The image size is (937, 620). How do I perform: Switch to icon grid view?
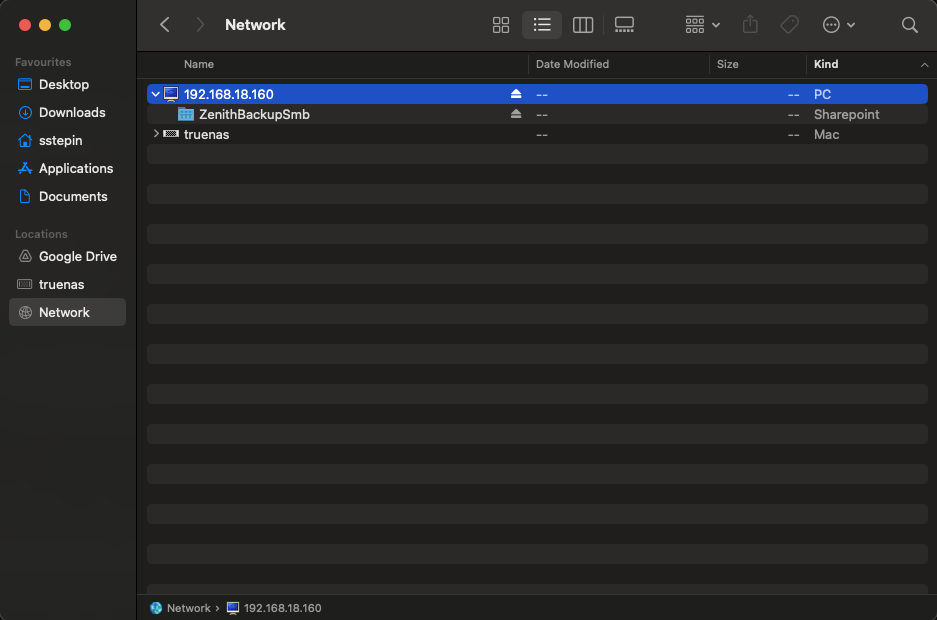[x=501, y=25]
